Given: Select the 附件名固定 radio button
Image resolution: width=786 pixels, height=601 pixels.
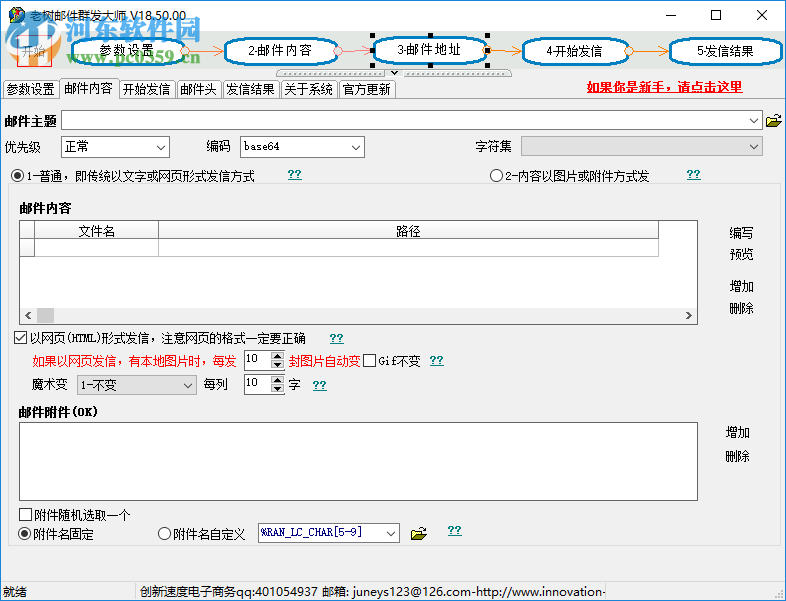Looking at the screenshot, I should click(24, 534).
